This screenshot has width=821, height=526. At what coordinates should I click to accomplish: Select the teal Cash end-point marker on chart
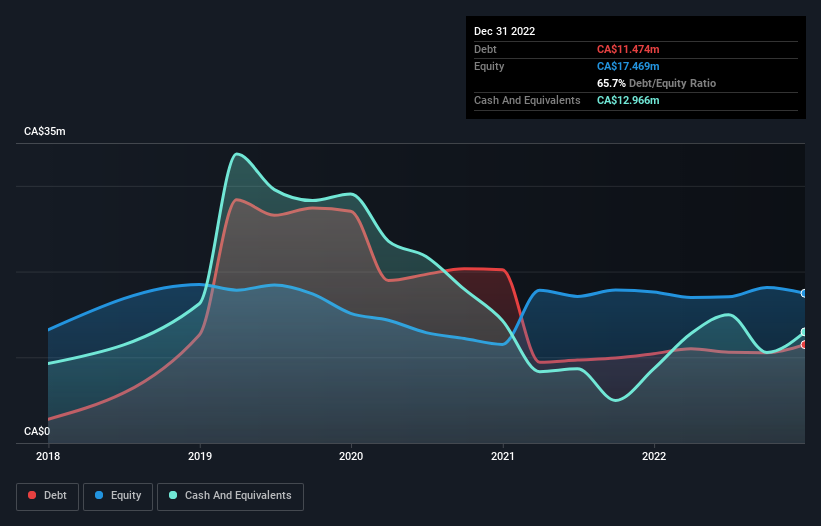click(804, 332)
